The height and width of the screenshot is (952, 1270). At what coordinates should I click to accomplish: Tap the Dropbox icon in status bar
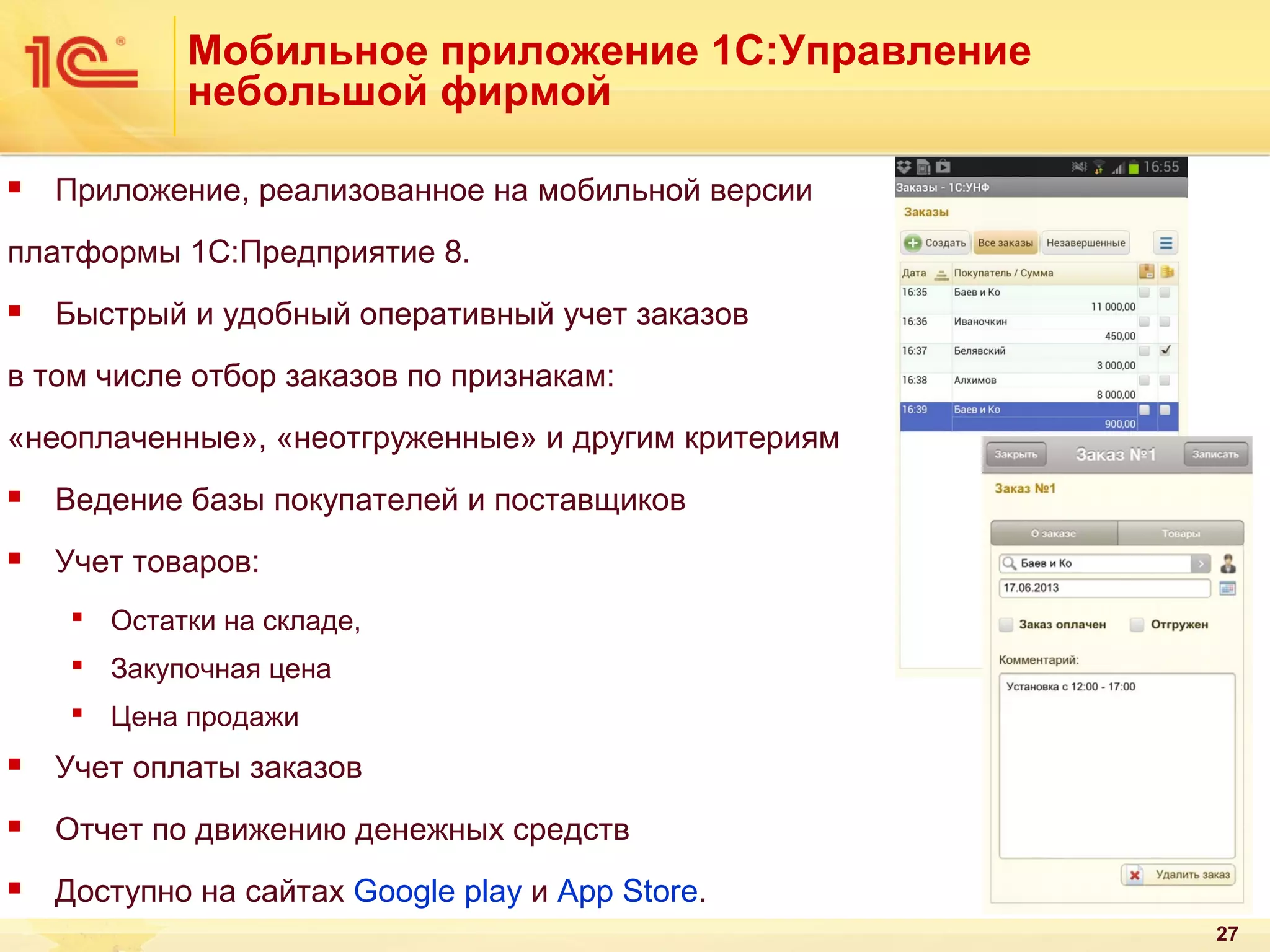904,166
